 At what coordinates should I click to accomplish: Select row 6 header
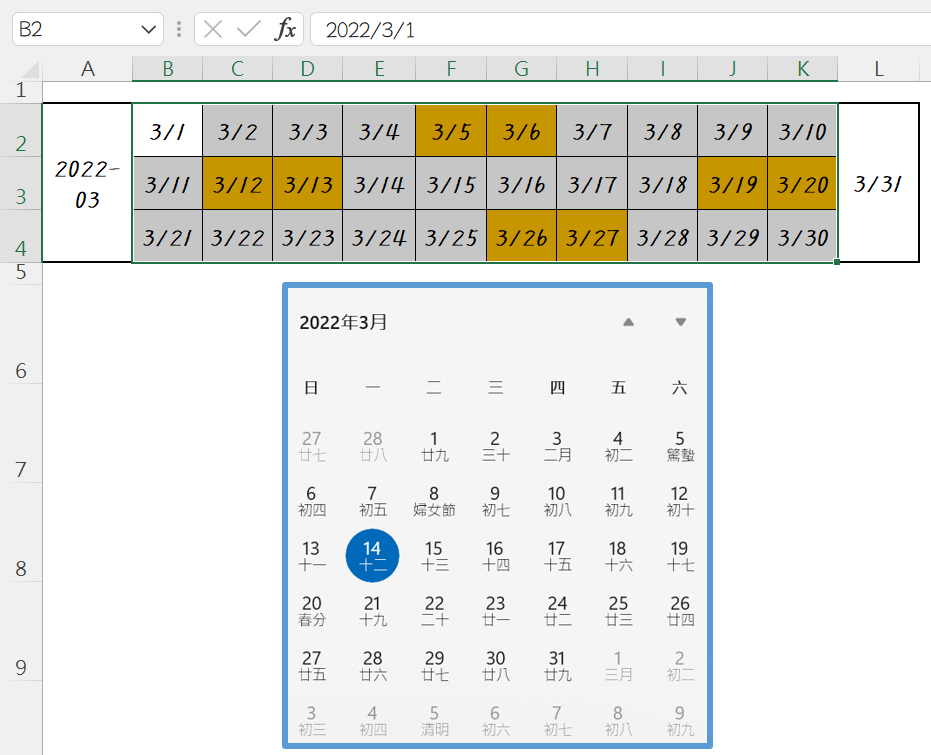[x=21, y=335]
